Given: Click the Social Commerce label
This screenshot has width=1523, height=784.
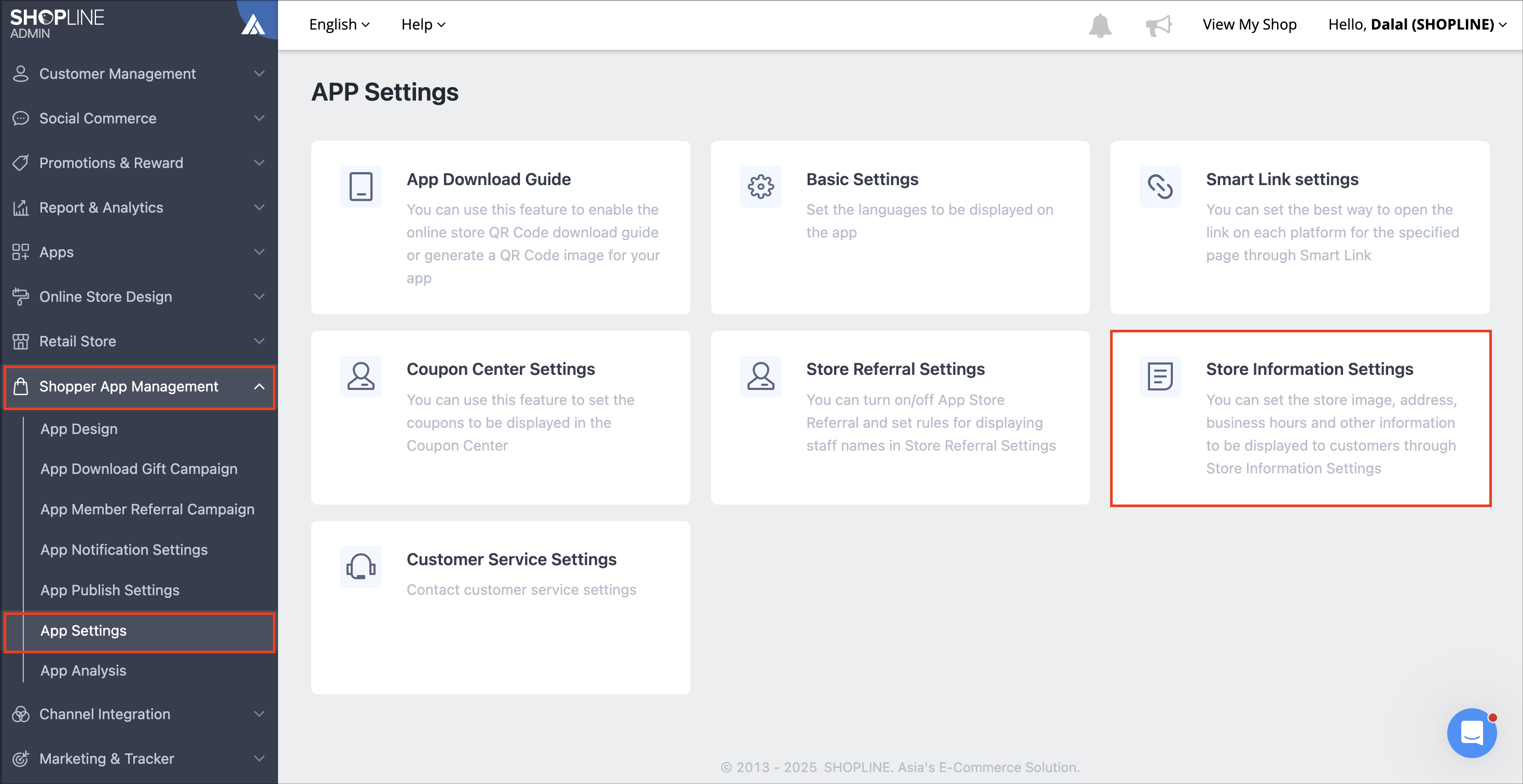Looking at the screenshot, I should tap(98, 118).
